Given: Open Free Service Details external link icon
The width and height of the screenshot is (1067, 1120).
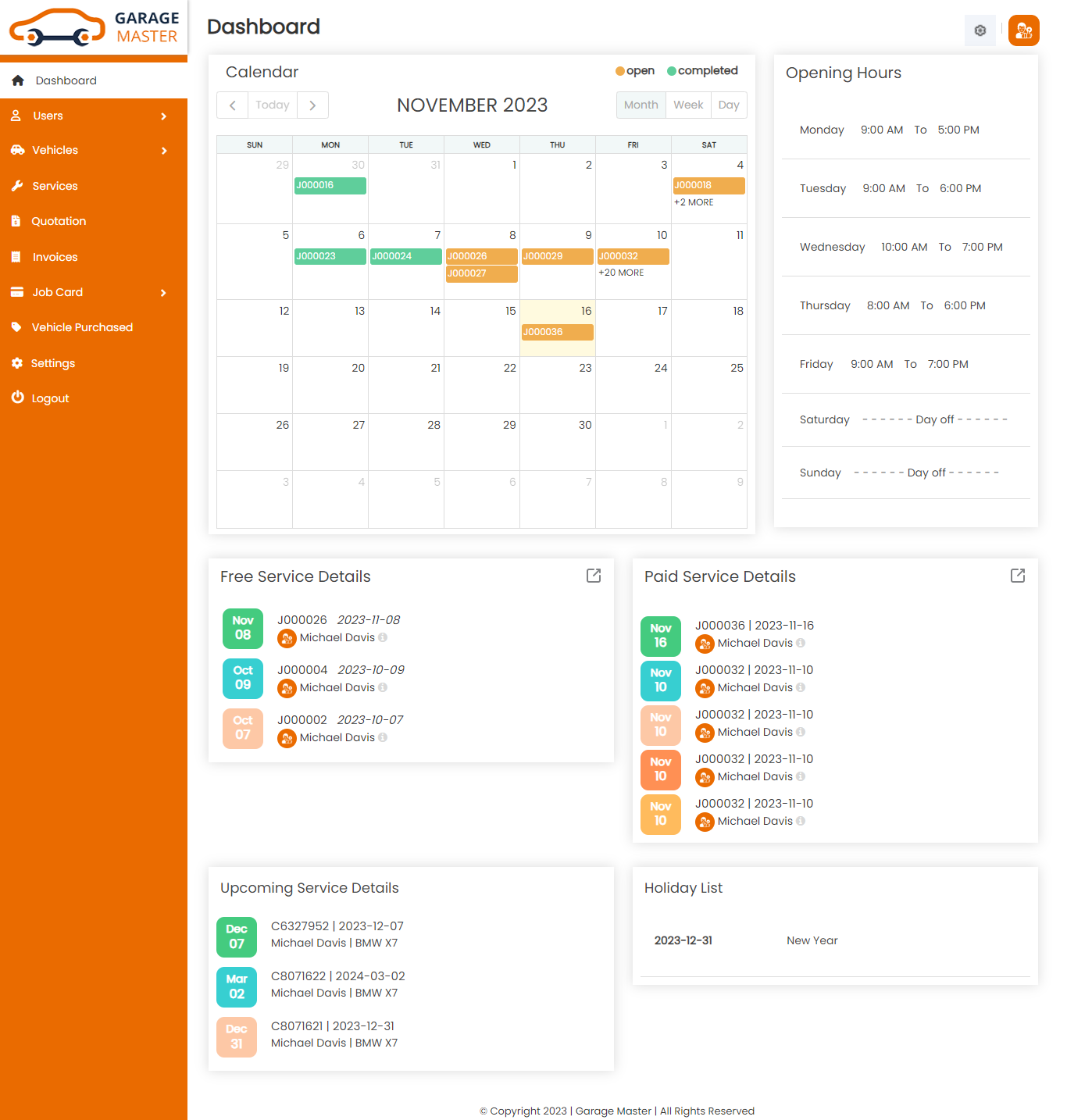Looking at the screenshot, I should click(593, 576).
